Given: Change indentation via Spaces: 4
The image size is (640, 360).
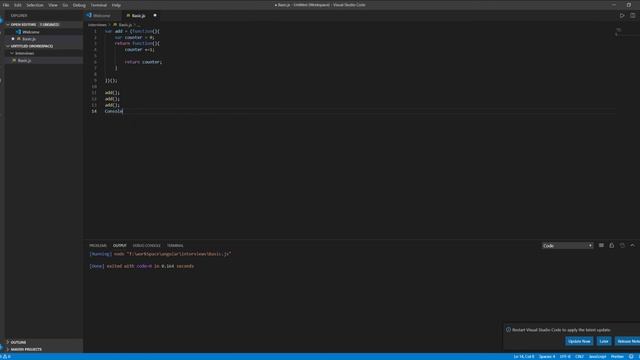Looking at the screenshot, I should tap(547, 357).
